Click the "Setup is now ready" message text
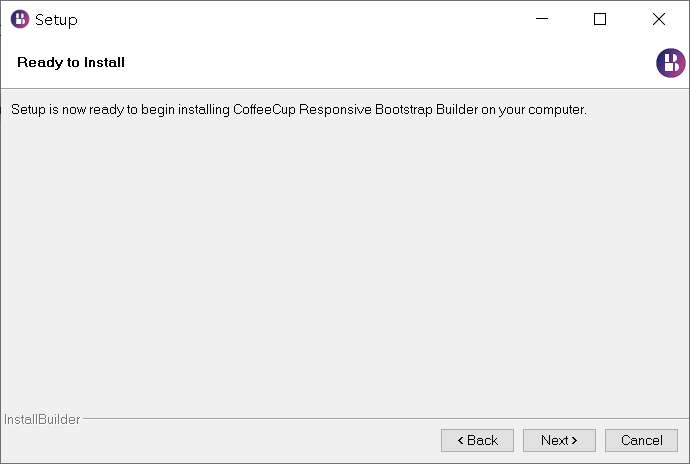 pyautogui.click(x=120, y=109)
